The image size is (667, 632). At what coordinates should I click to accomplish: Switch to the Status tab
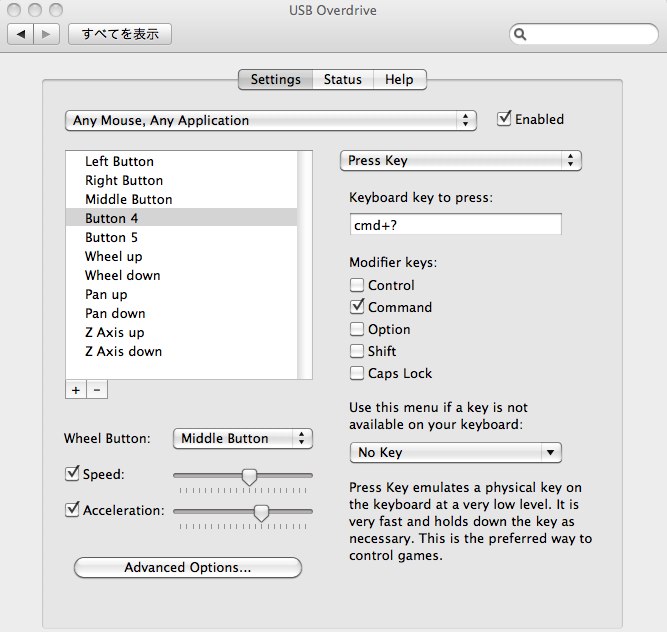pyautogui.click(x=343, y=80)
